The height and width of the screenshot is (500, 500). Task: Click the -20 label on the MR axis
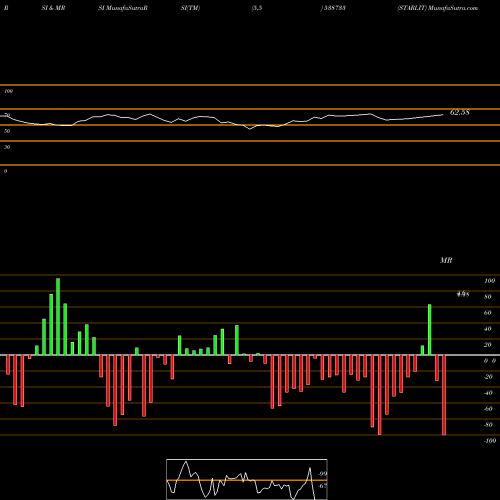[x=488, y=377]
